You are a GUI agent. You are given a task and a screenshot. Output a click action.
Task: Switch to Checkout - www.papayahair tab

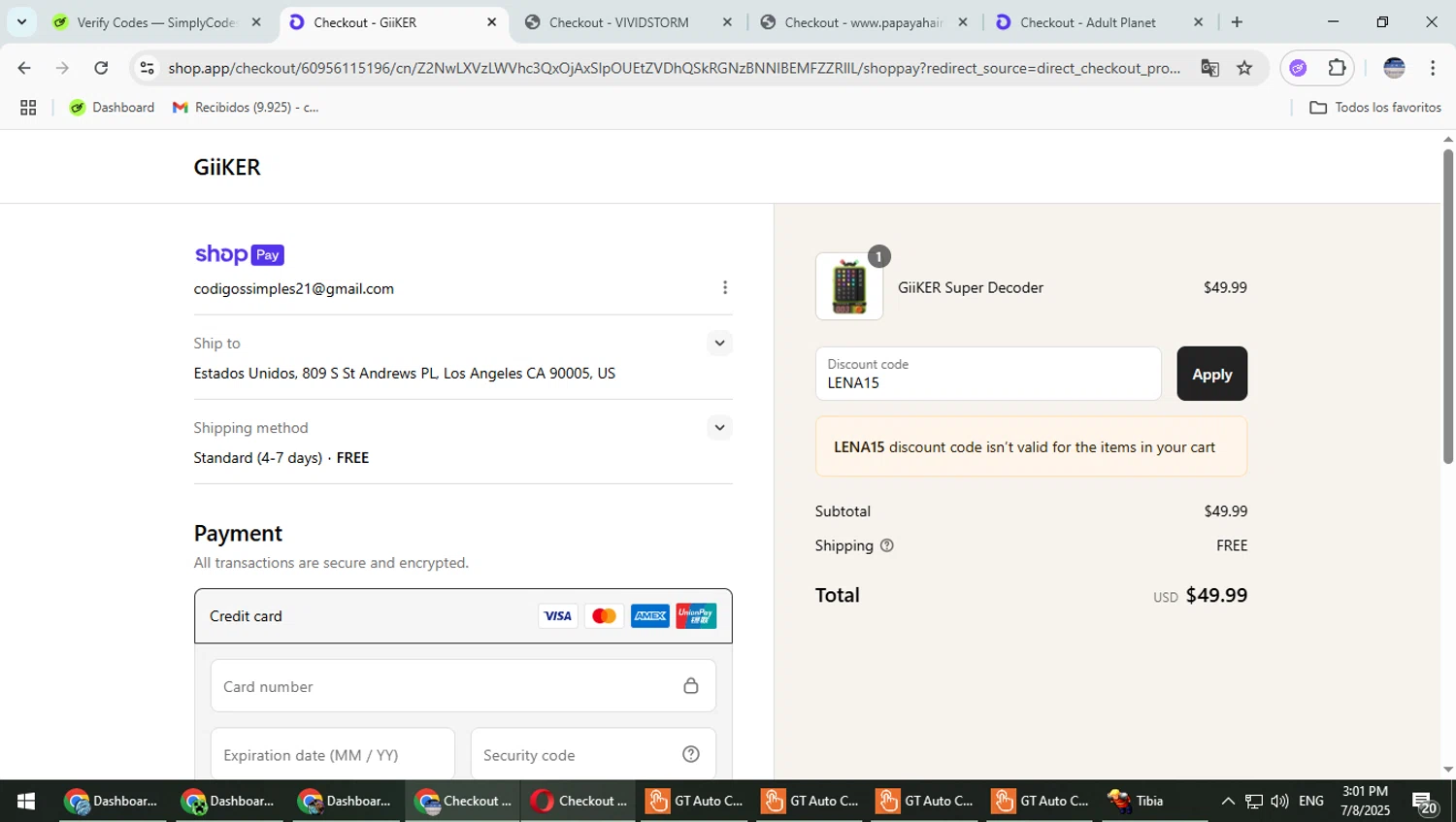point(862,22)
